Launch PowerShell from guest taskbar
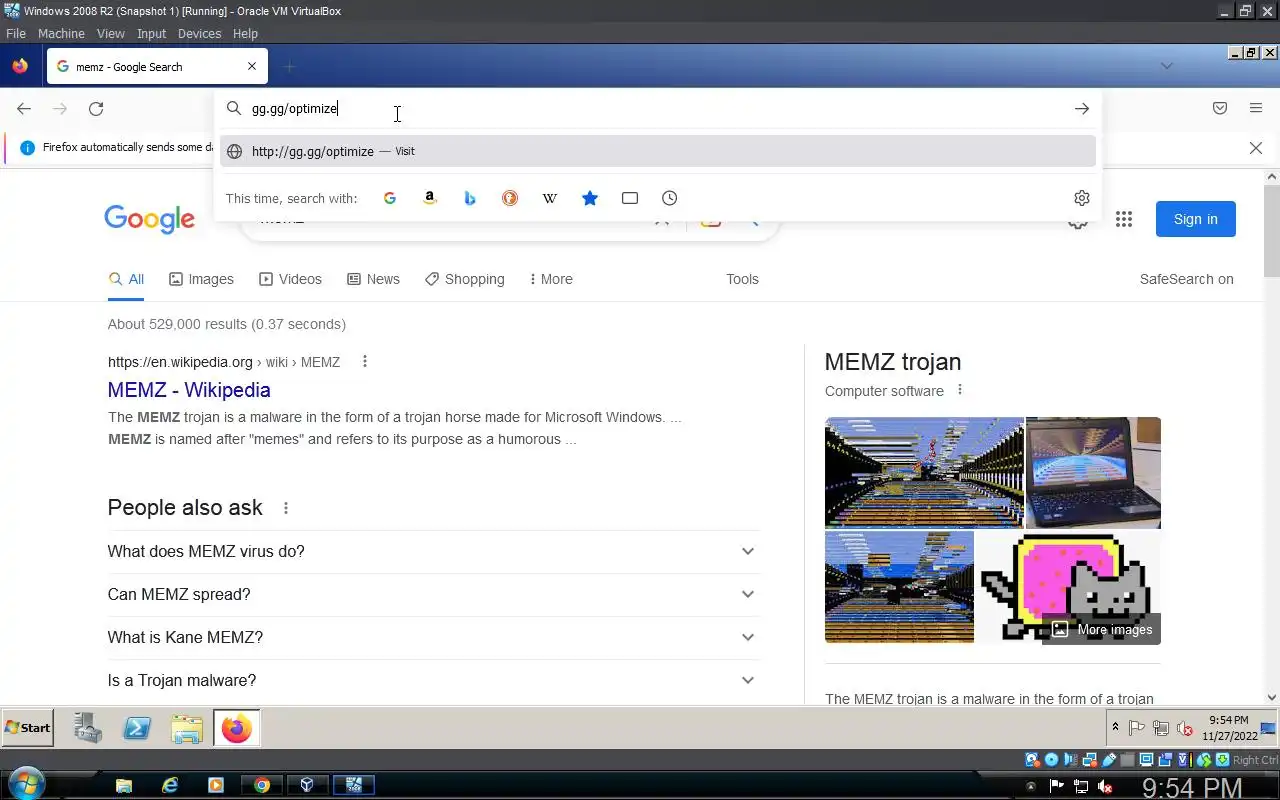 [137, 728]
